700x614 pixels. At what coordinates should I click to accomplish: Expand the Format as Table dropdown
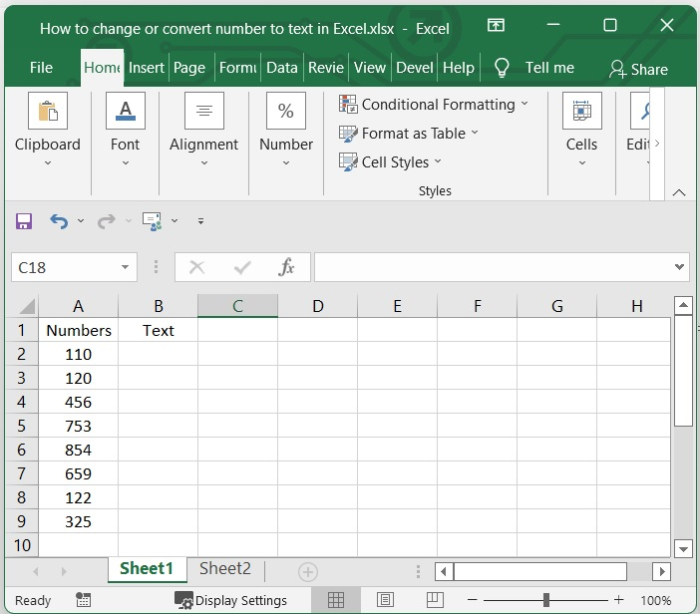(x=409, y=133)
